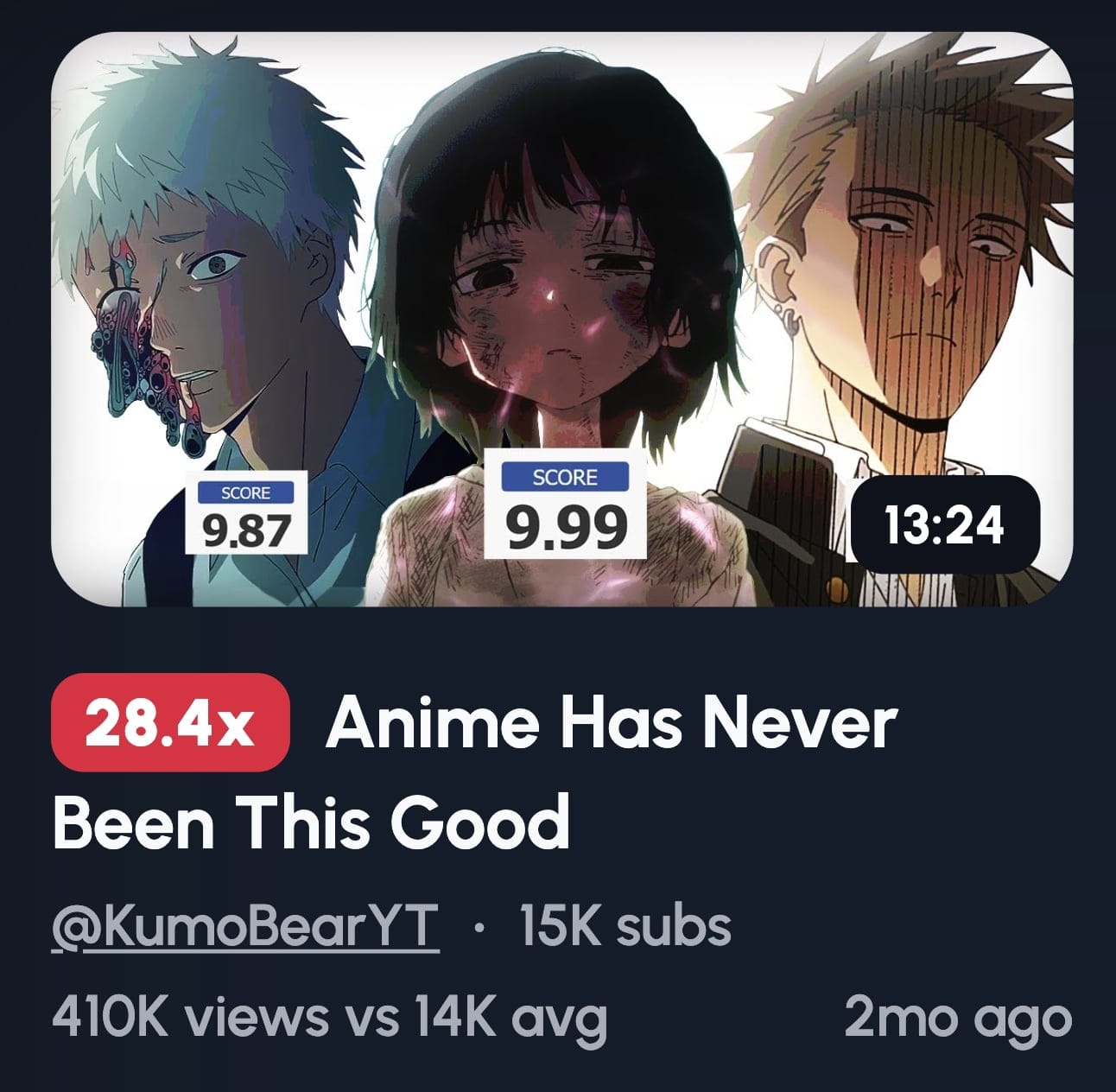Click the red 28.4x outlier badge
The width and height of the screenshot is (1116, 1092).
[x=170, y=723]
